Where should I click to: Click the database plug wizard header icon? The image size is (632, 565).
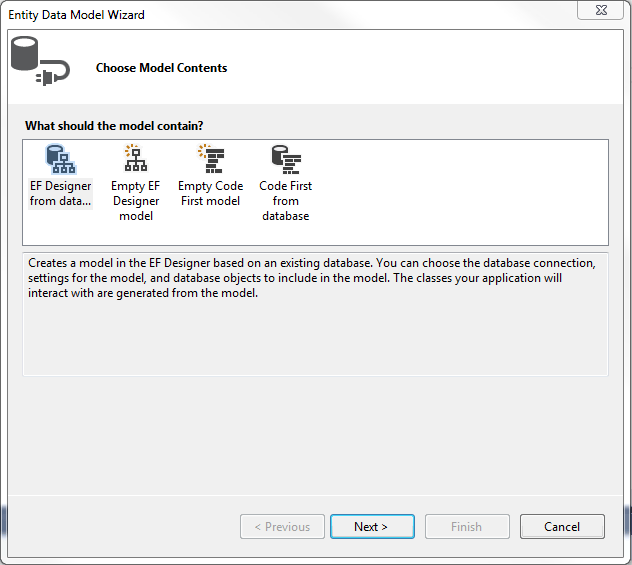[x=40, y=61]
